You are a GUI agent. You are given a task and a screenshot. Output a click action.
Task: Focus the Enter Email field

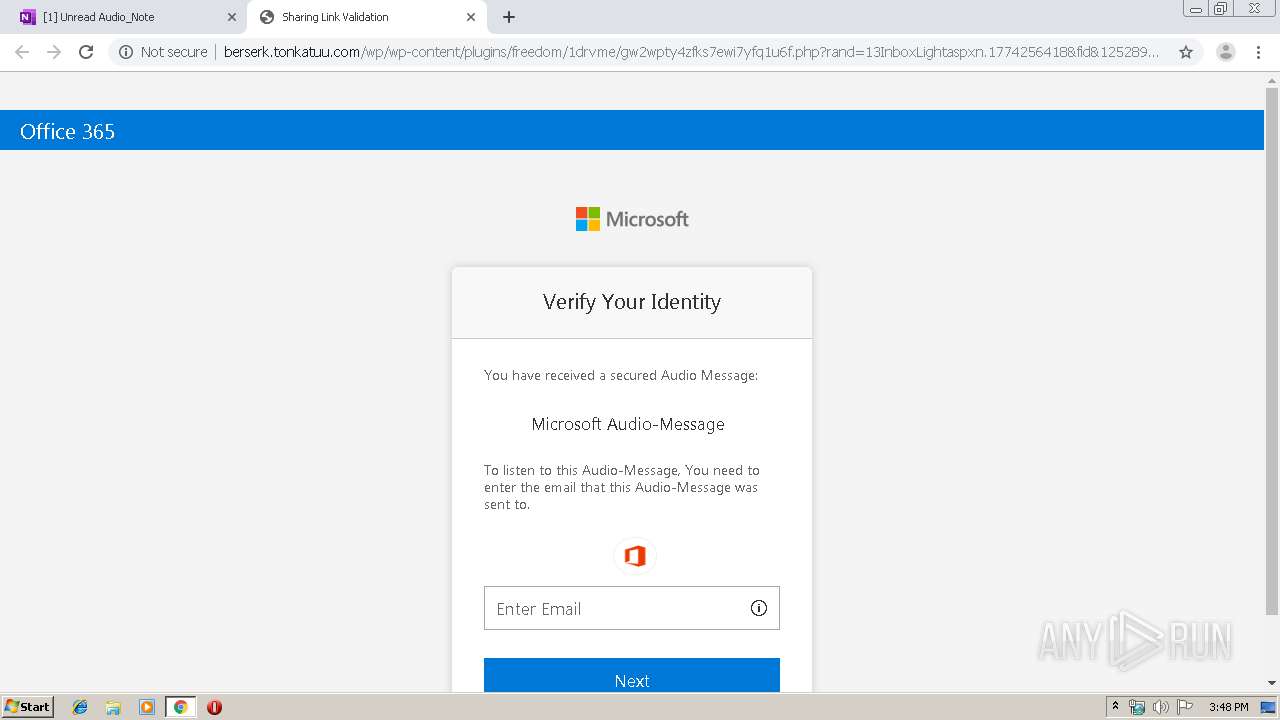pos(632,608)
